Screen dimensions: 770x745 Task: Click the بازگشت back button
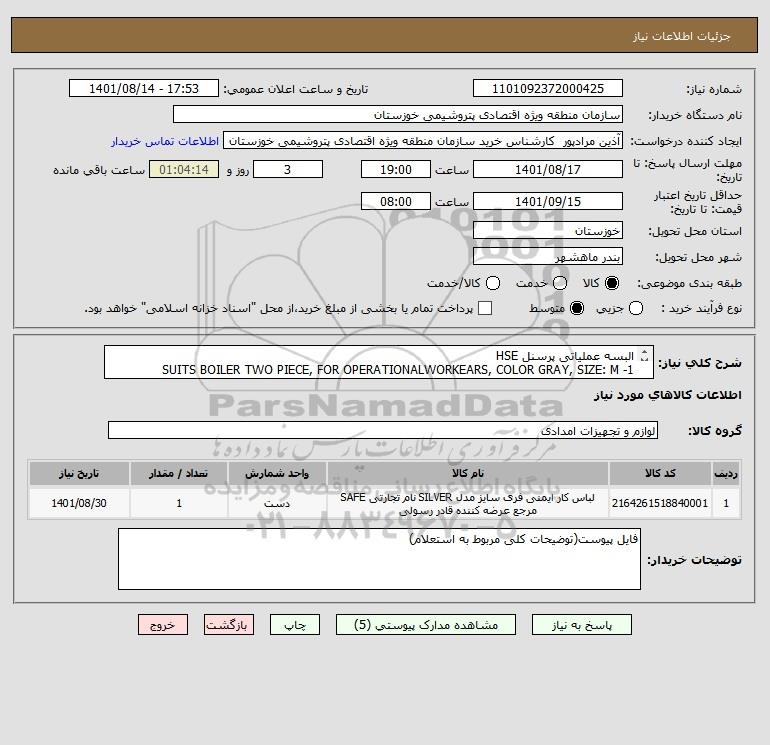point(229,625)
